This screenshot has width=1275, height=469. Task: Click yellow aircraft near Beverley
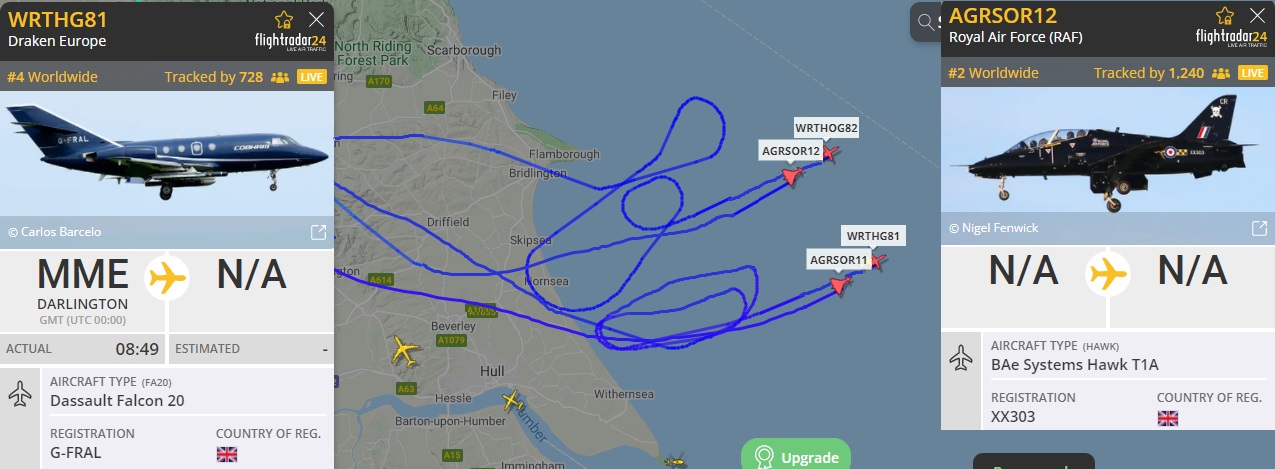pos(404,350)
